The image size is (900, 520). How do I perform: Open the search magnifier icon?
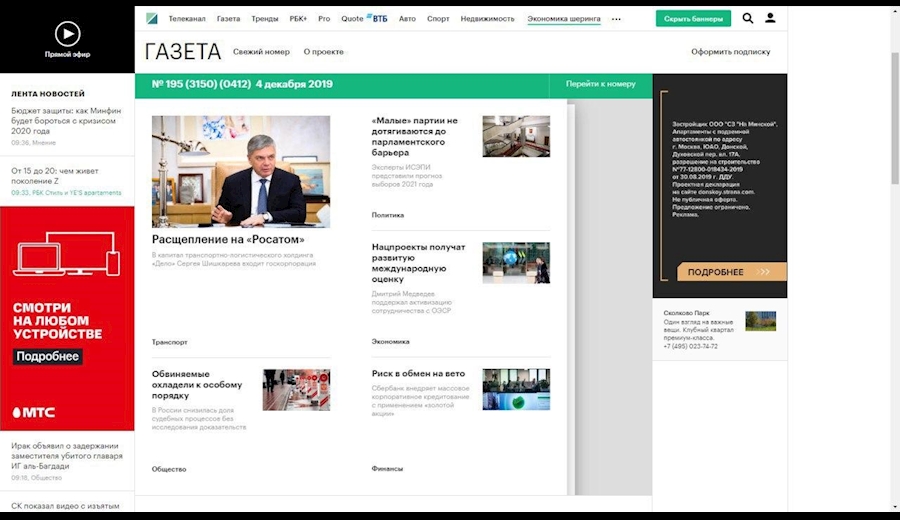pyautogui.click(x=748, y=18)
